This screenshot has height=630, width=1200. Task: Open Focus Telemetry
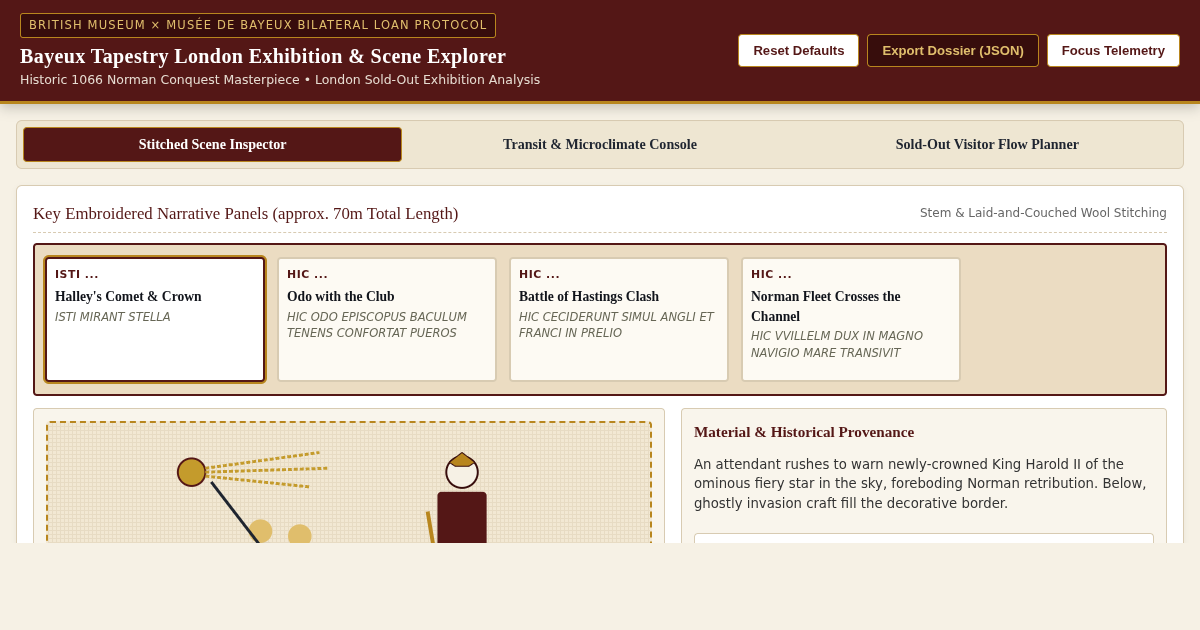click(1113, 50)
